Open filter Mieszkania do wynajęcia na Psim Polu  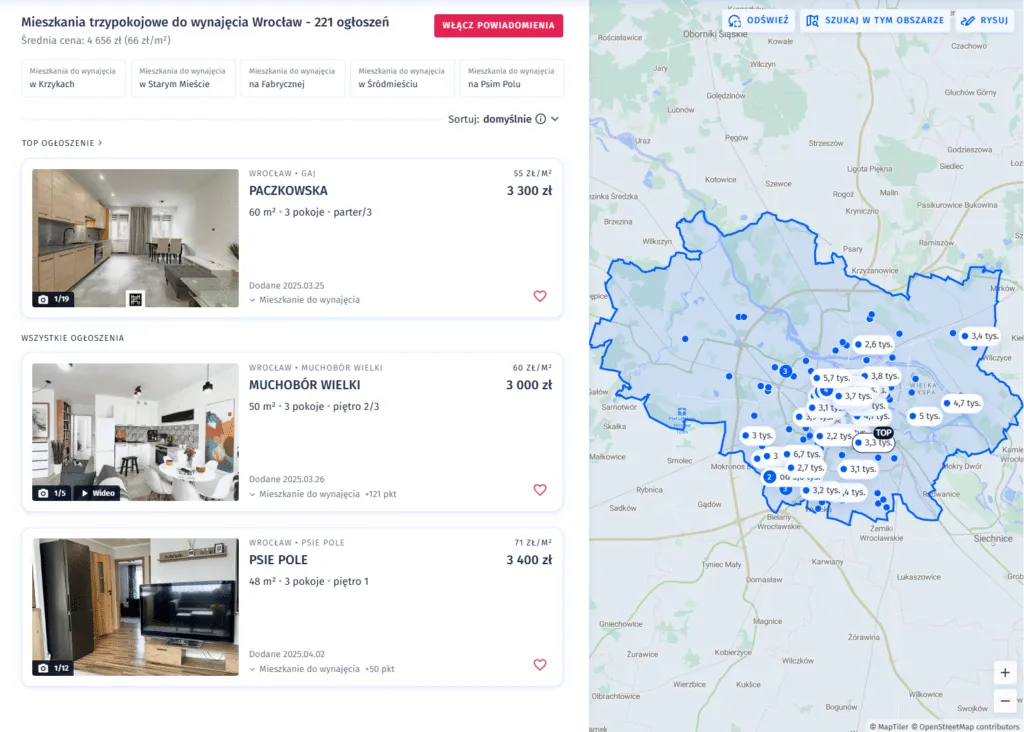click(x=511, y=78)
